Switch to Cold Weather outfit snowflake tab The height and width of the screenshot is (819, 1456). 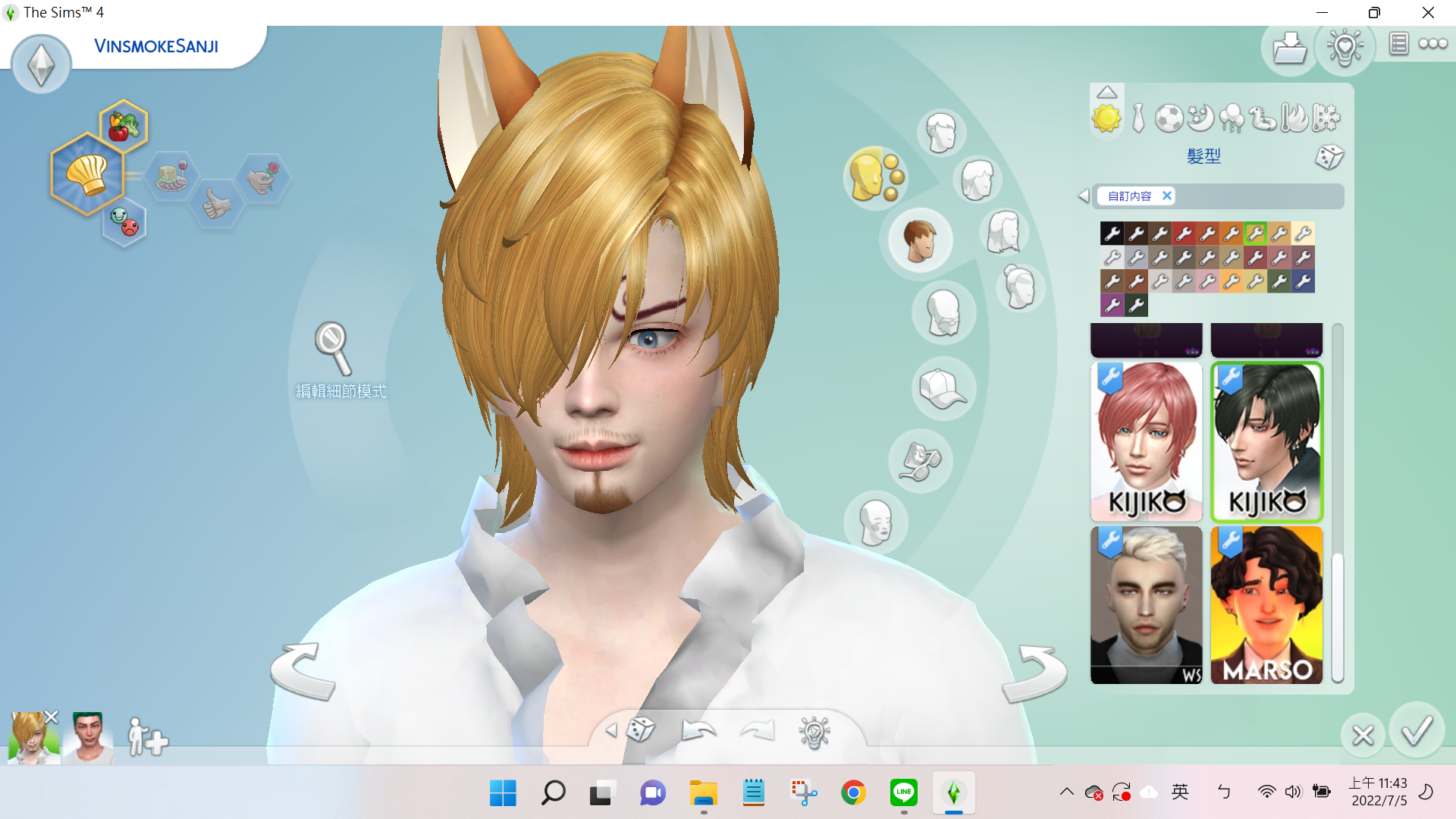(1326, 118)
